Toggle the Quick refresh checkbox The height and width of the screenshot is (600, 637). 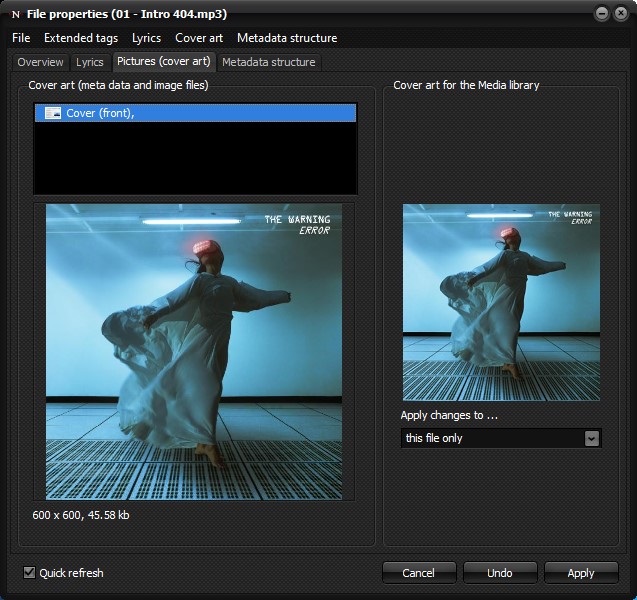[29, 573]
